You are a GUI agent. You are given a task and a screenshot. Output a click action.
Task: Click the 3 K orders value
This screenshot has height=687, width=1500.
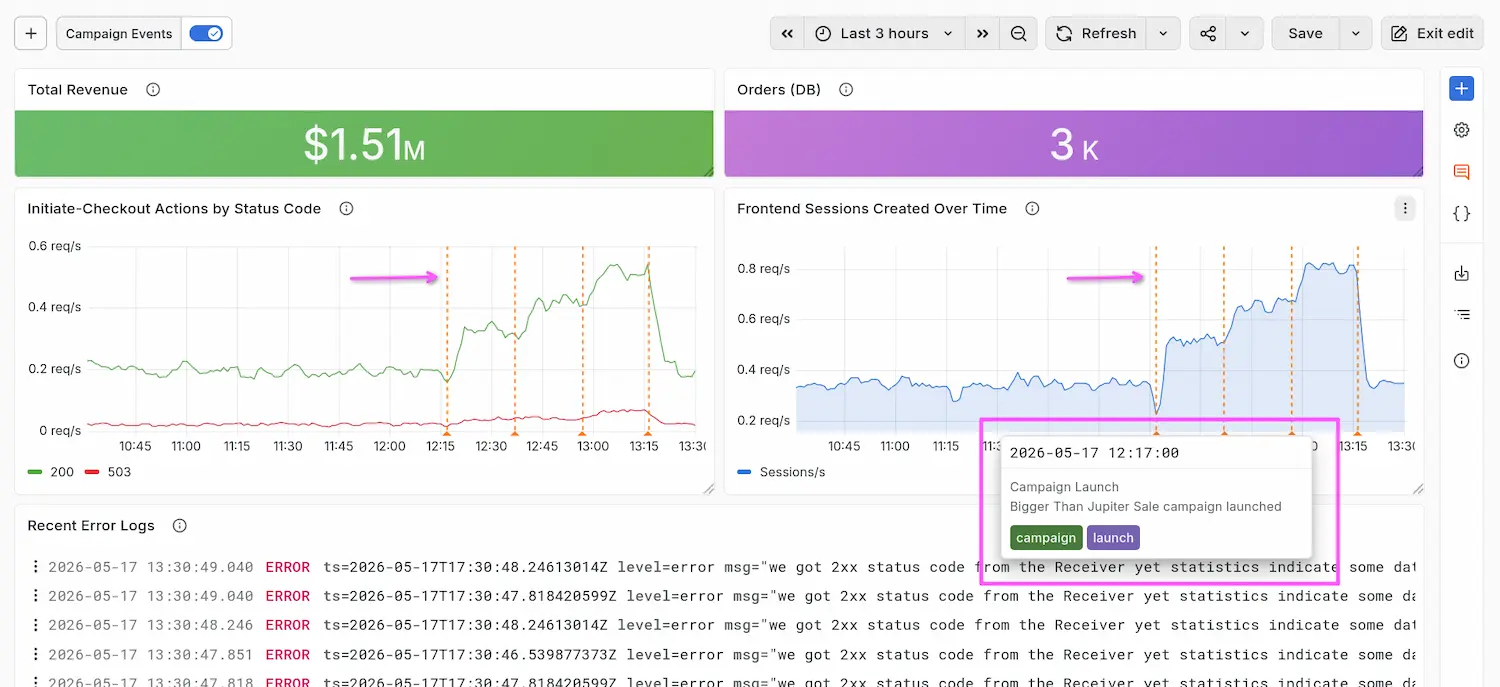tap(1074, 145)
